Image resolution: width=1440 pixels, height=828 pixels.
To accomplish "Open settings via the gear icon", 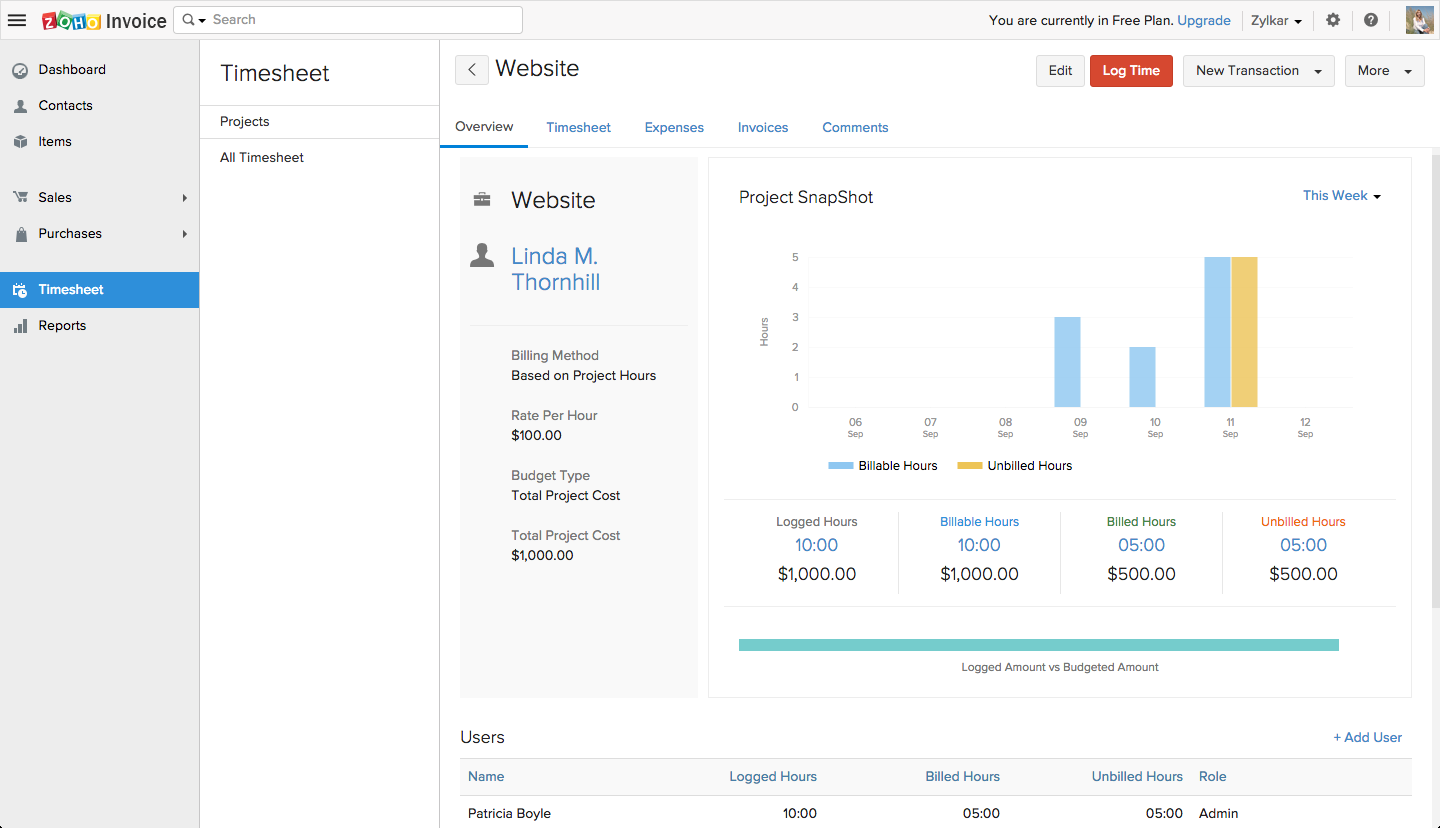I will click(x=1333, y=20).
